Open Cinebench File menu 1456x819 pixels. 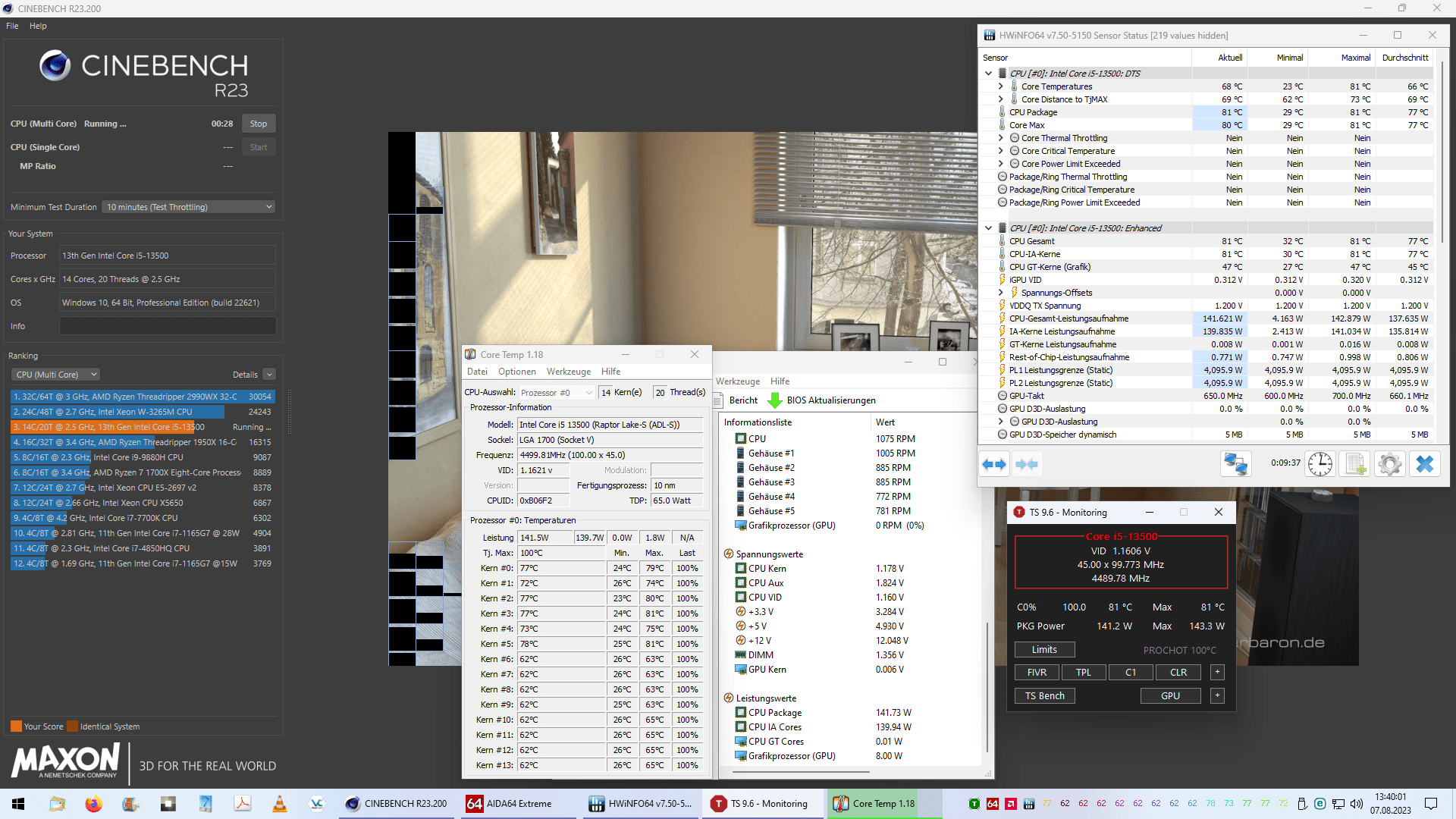click(12, 26)
